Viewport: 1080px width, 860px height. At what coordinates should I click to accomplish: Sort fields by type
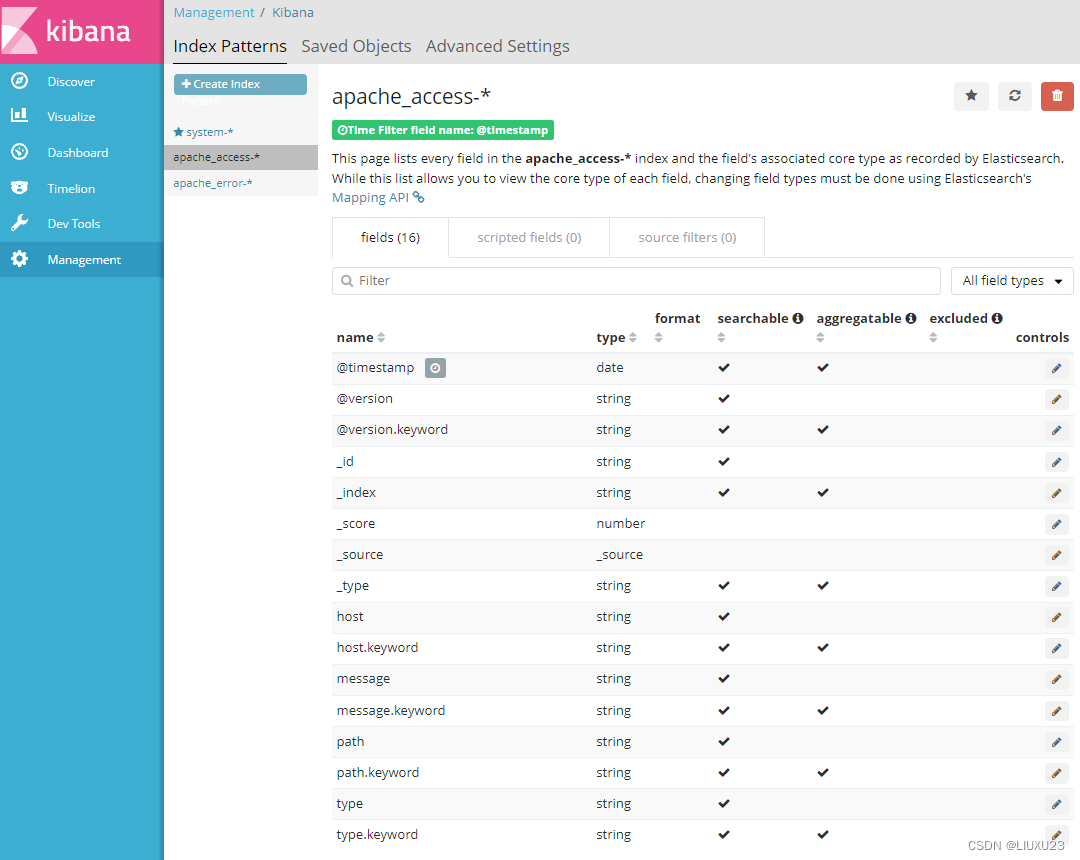[x=633, y=337]
